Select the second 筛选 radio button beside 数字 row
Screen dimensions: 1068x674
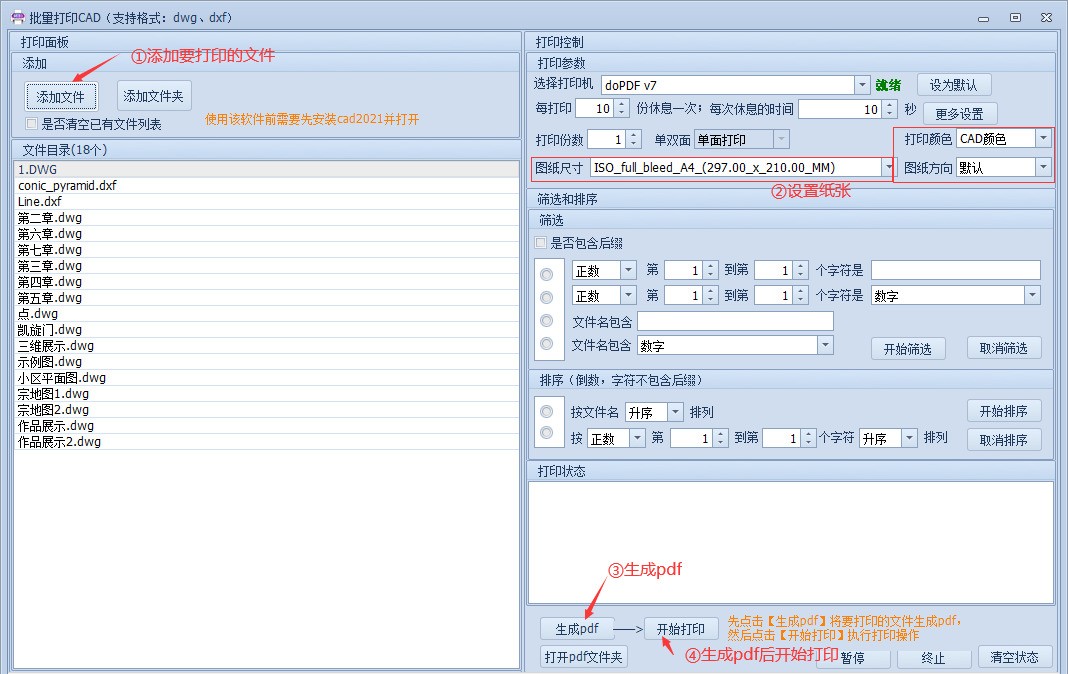pyautogui.click(x=546, y=298)
